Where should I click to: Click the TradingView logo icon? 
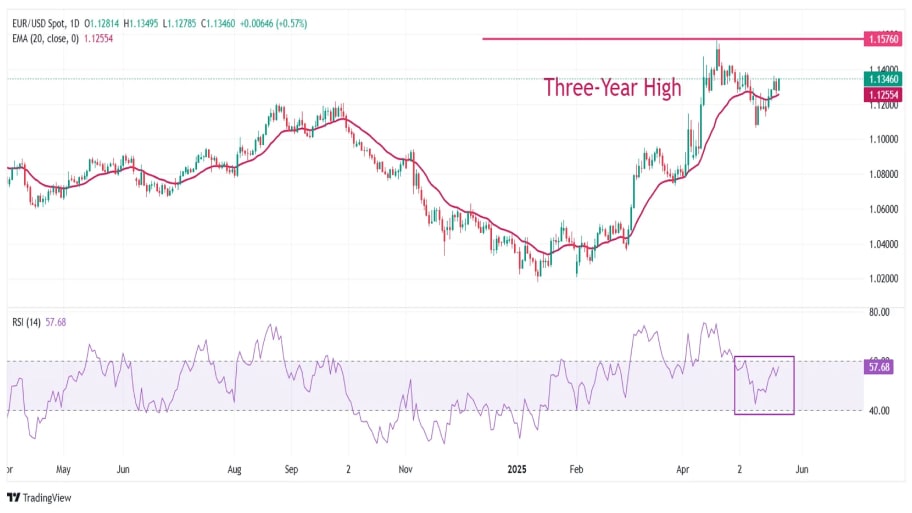pos(13,498)
